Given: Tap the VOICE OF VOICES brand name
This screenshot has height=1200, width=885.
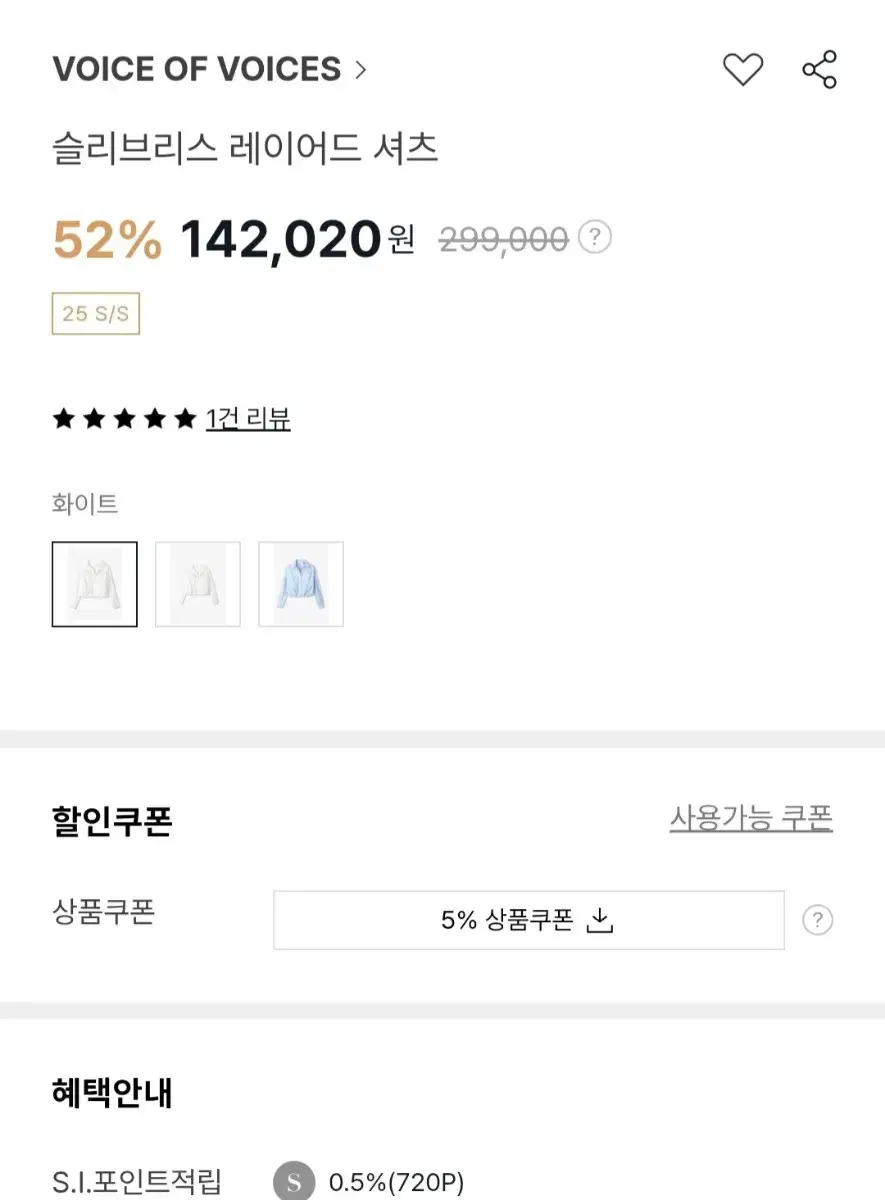Looking at the screenshot, I should click(197, 70).
